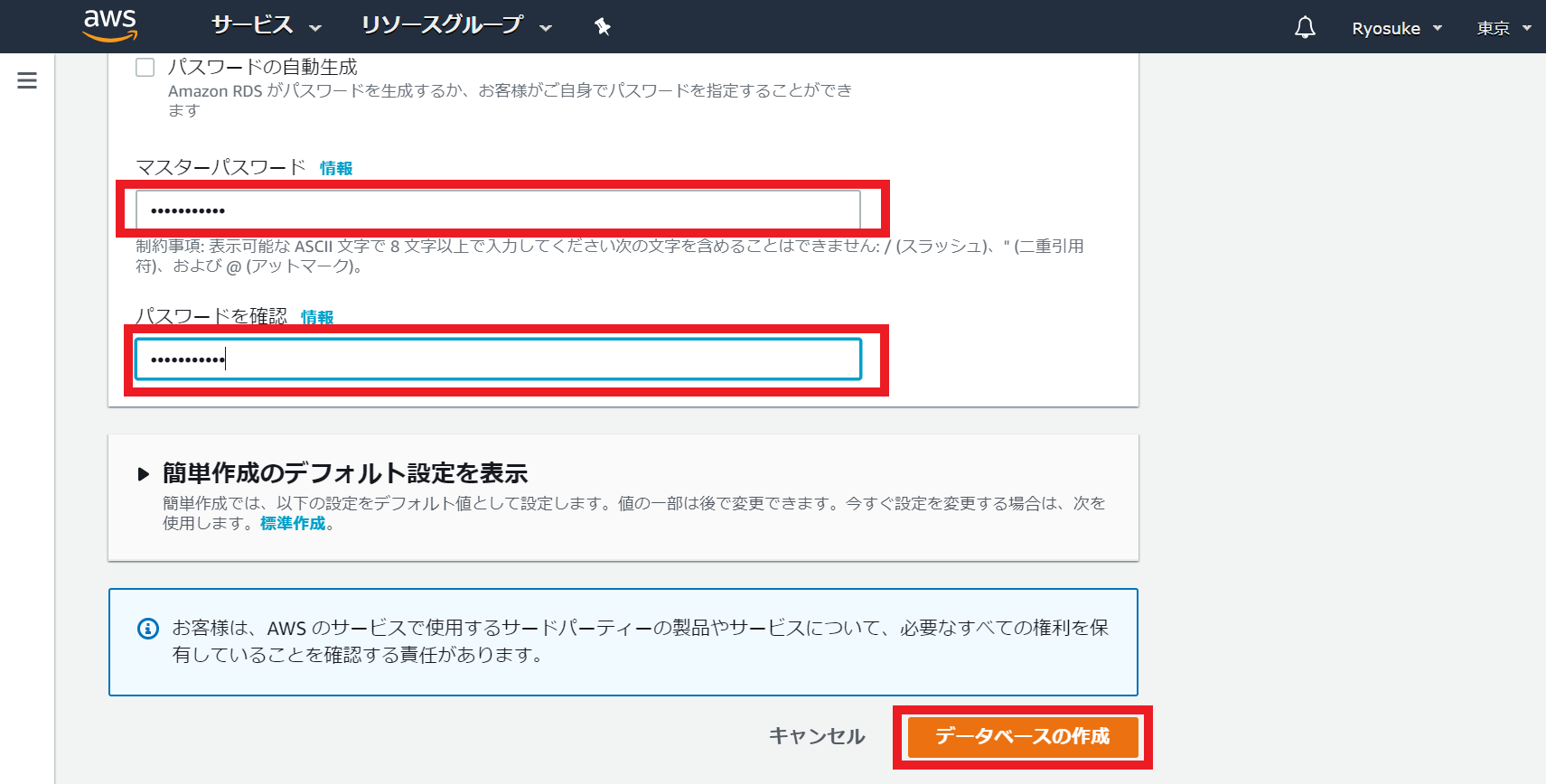Open 情報 link next to マスターパスワード

(336, 168)
